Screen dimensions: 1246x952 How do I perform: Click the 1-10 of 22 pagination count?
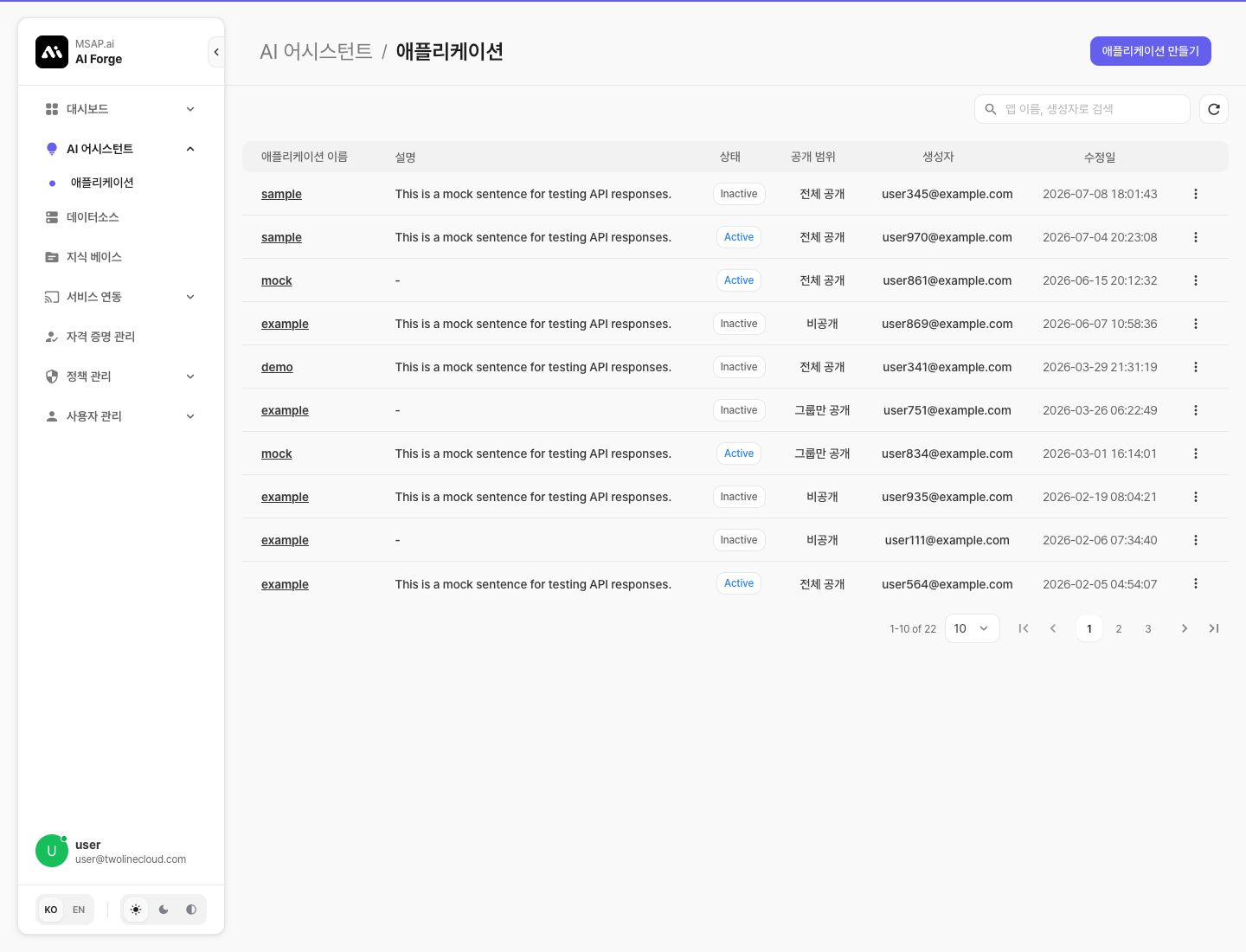pos(913,629)
